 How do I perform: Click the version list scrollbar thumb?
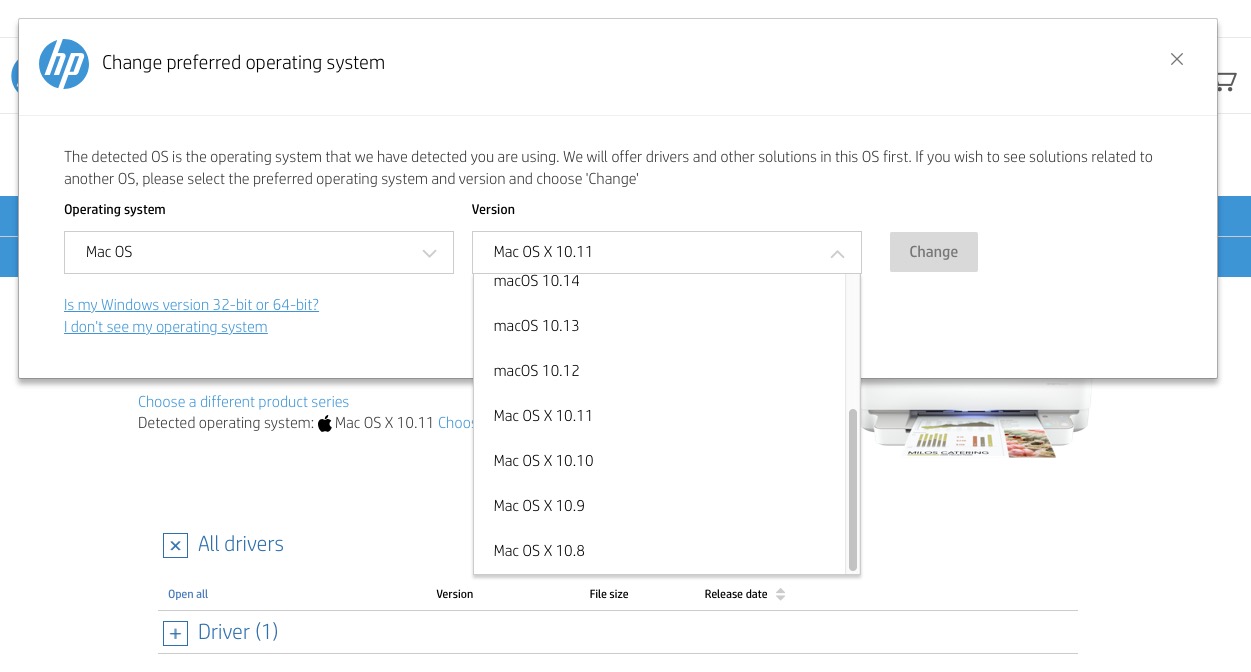coord(853,490)
